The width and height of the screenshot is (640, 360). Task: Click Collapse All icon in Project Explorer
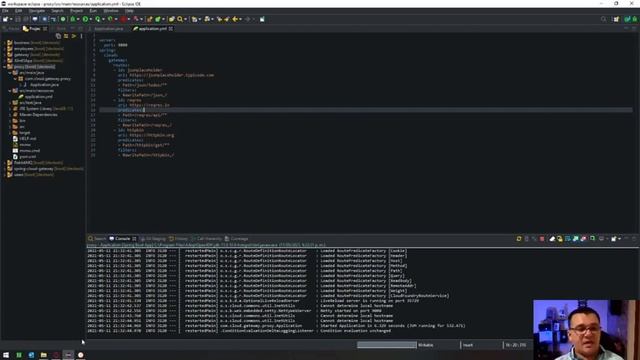tap(58, 36)
